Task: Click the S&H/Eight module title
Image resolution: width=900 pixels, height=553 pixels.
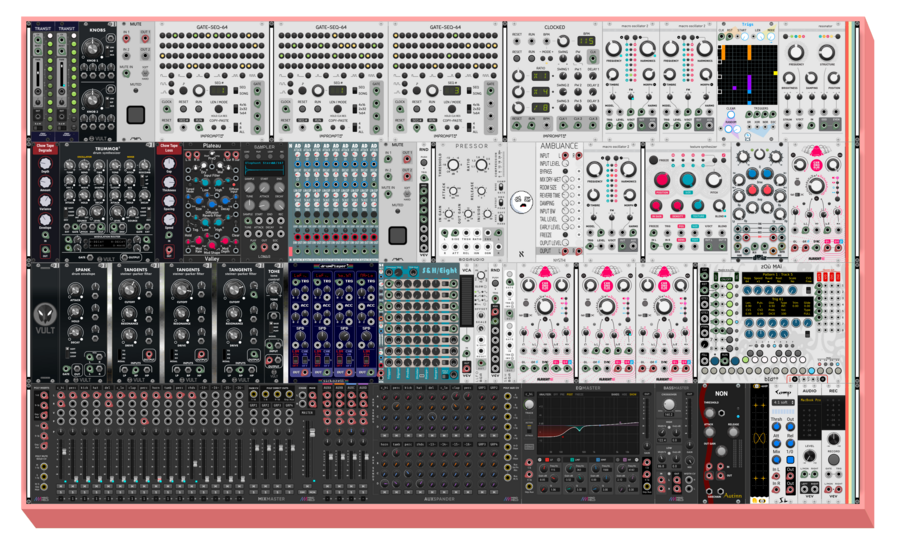Action: 439,270
